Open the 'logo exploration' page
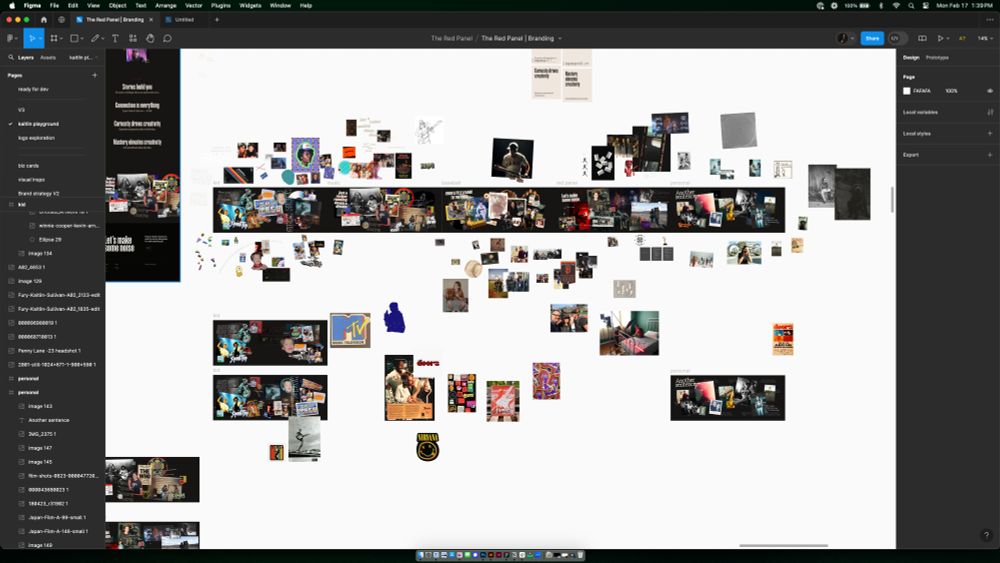This screenshot has width=1000, height=563. (x=36, y=138)
